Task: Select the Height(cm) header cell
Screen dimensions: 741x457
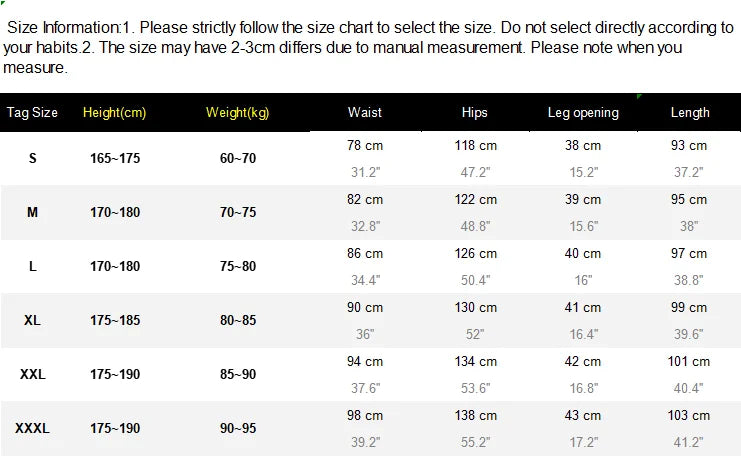Action: [114, 112]
